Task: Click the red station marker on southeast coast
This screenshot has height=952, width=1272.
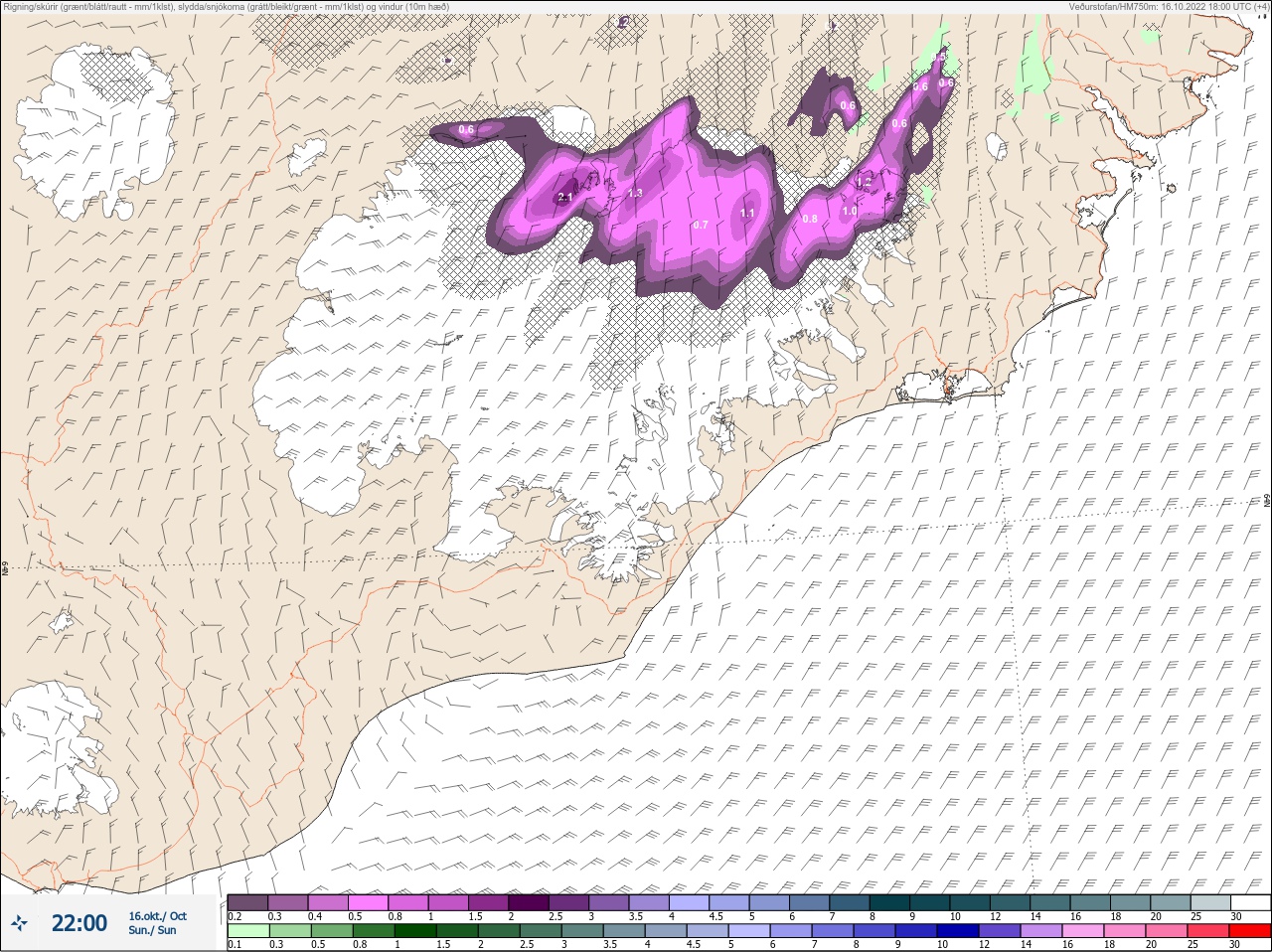Action: [948, 392]
